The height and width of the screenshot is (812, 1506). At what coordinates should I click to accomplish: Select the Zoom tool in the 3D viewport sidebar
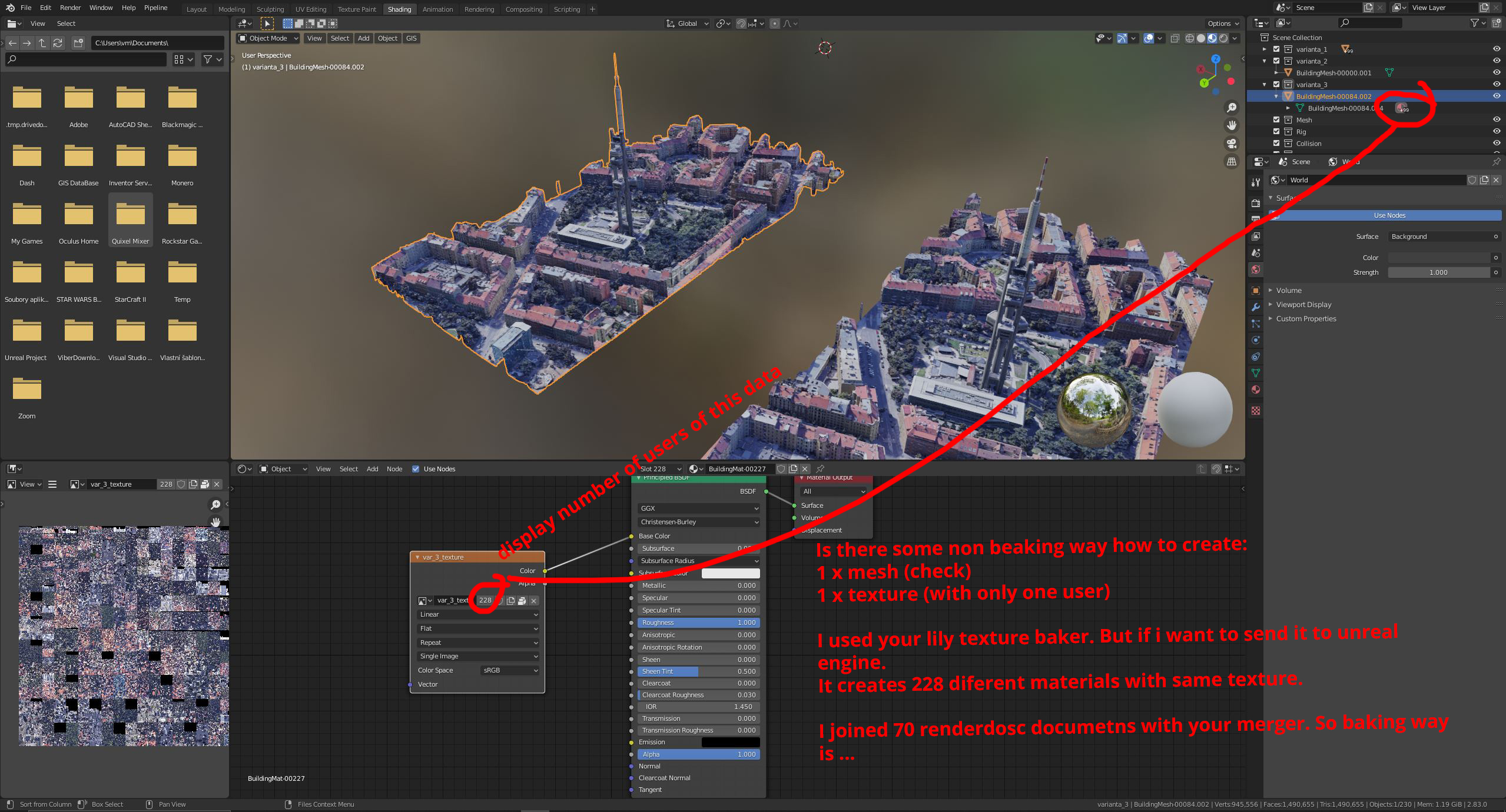click(1232, 107)
